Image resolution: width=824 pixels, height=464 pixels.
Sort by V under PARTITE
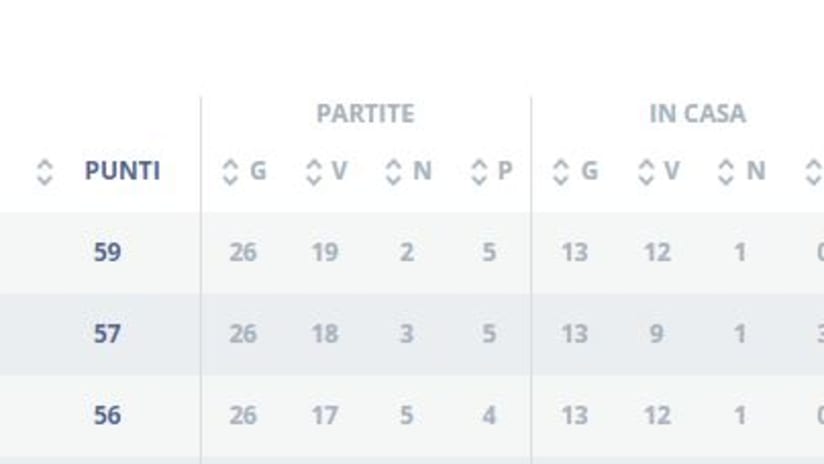327,171
